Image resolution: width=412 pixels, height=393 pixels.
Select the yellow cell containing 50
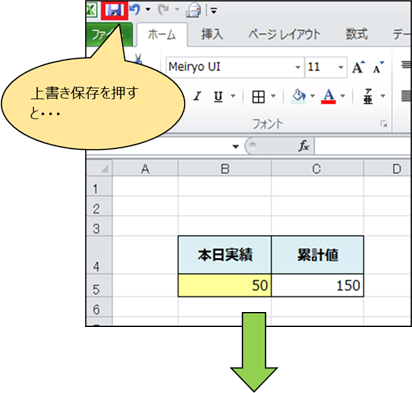click(225, 285)
